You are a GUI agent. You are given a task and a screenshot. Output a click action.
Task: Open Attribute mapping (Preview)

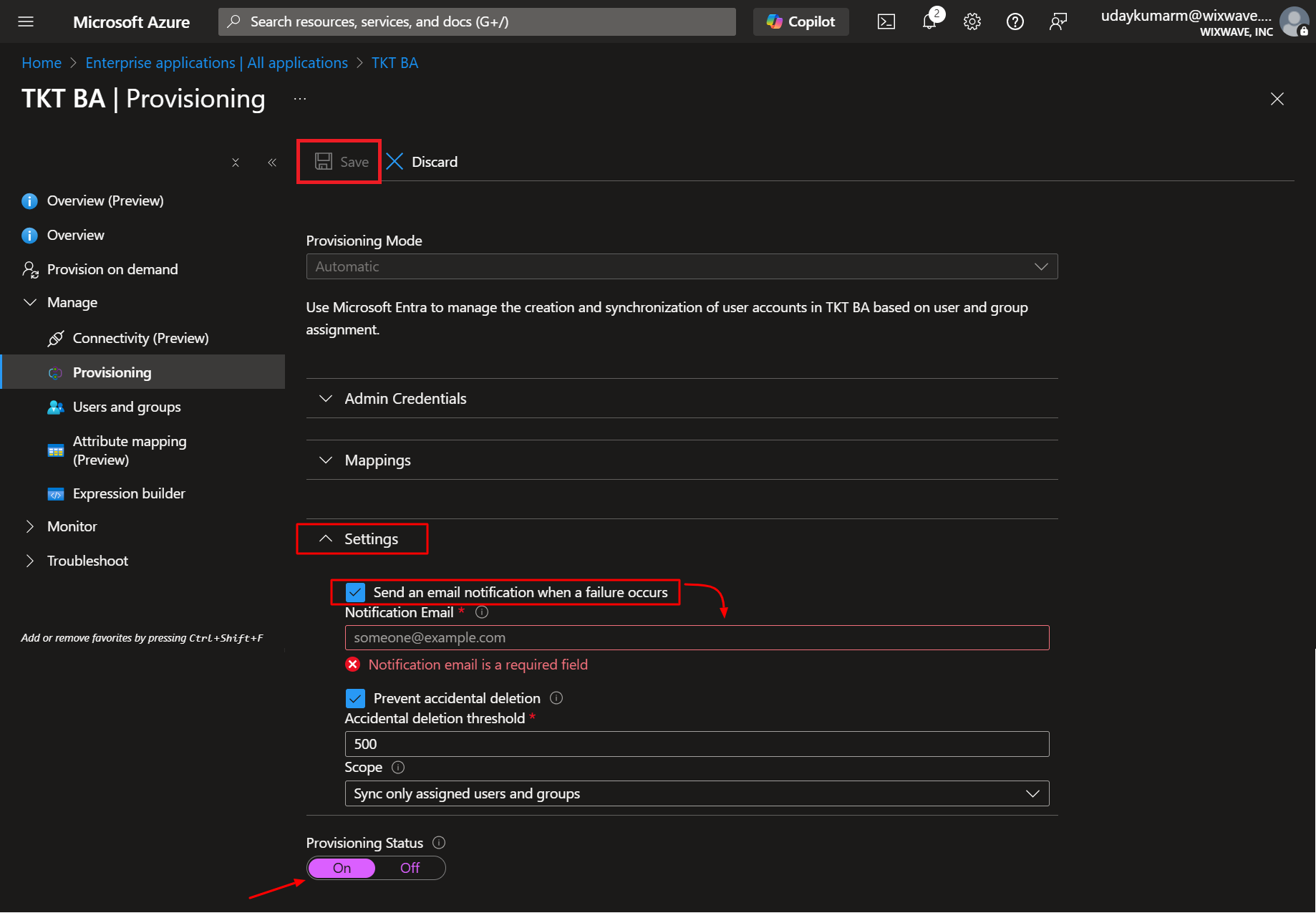point(130,450)
